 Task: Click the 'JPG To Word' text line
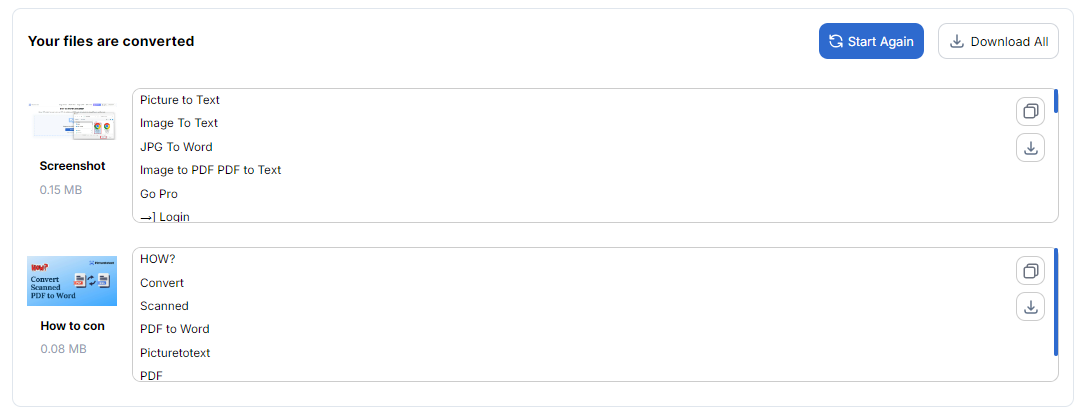[x=176, y=147]
